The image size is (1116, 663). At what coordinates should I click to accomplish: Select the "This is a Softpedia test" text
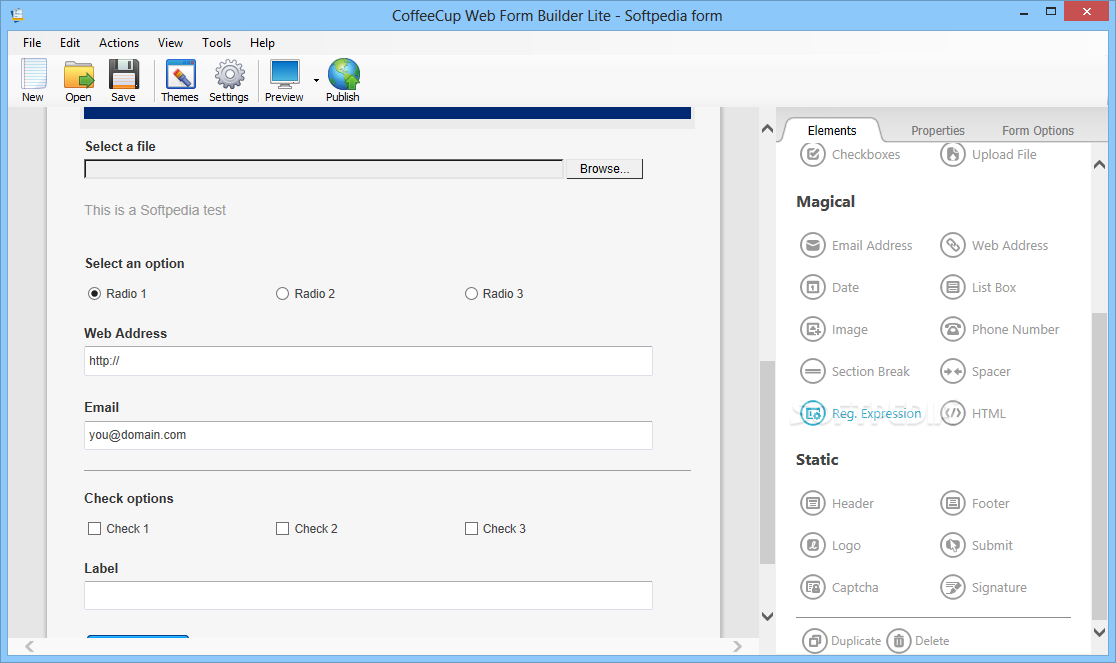154,211
